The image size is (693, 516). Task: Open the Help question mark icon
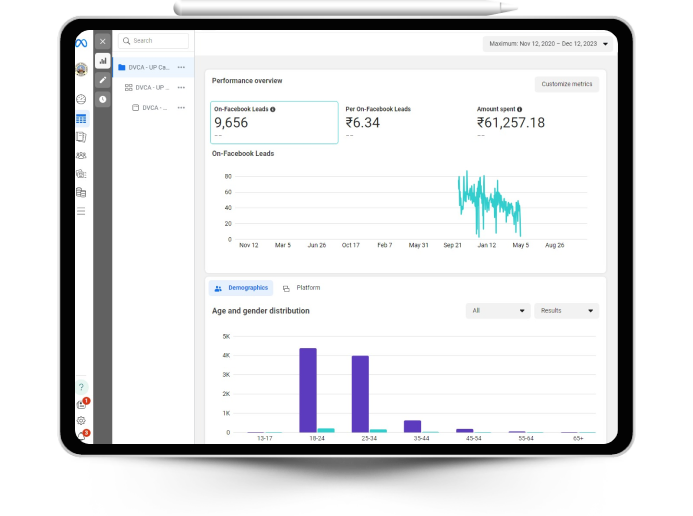click(81, 386)
